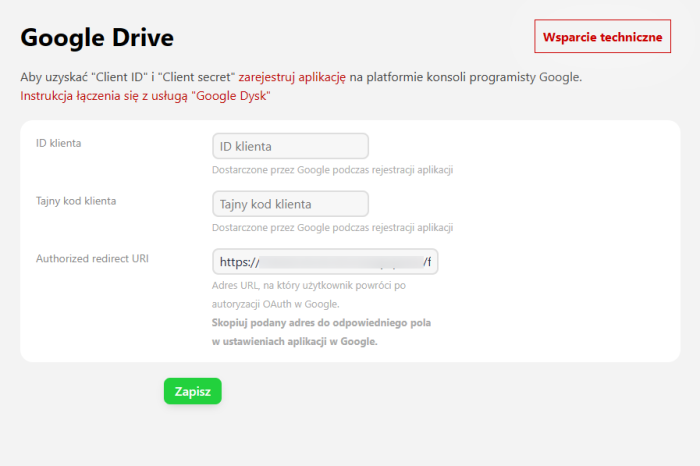Click the 'Tajny kod klienta' field label
Image resolution: width=700 pixels, height=466 pixels.
click(x=76, y=201)
